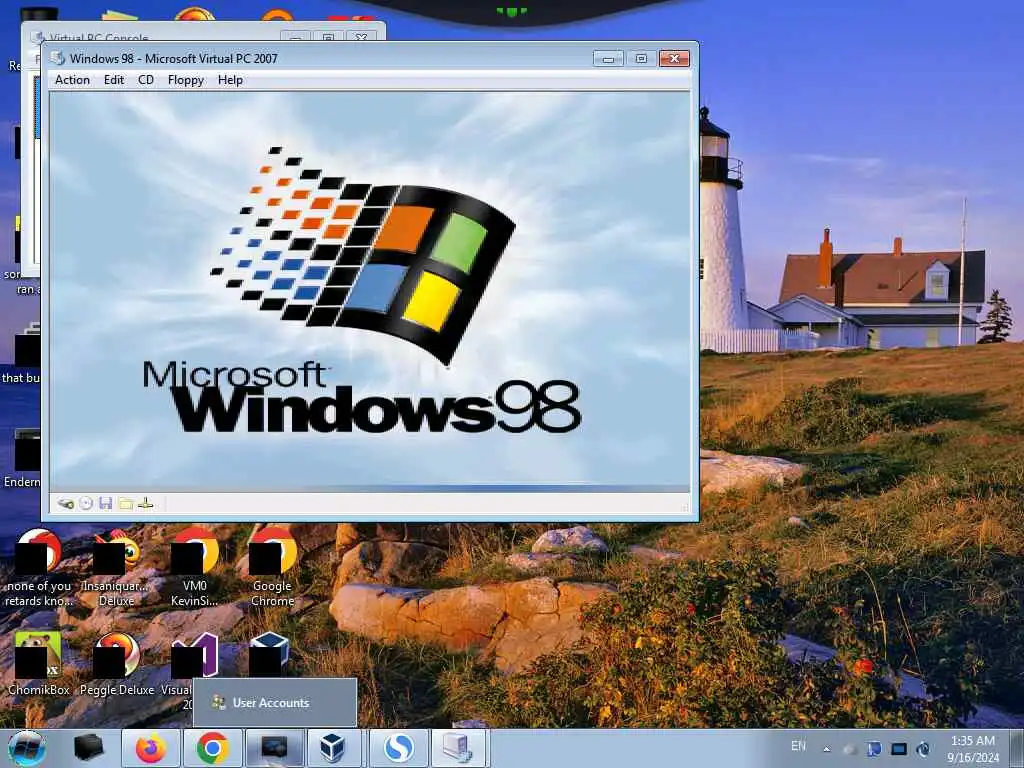The width and height of the screenshot is (1024, 768).
Task: Click the CD drive status icon
Action: 86,504
